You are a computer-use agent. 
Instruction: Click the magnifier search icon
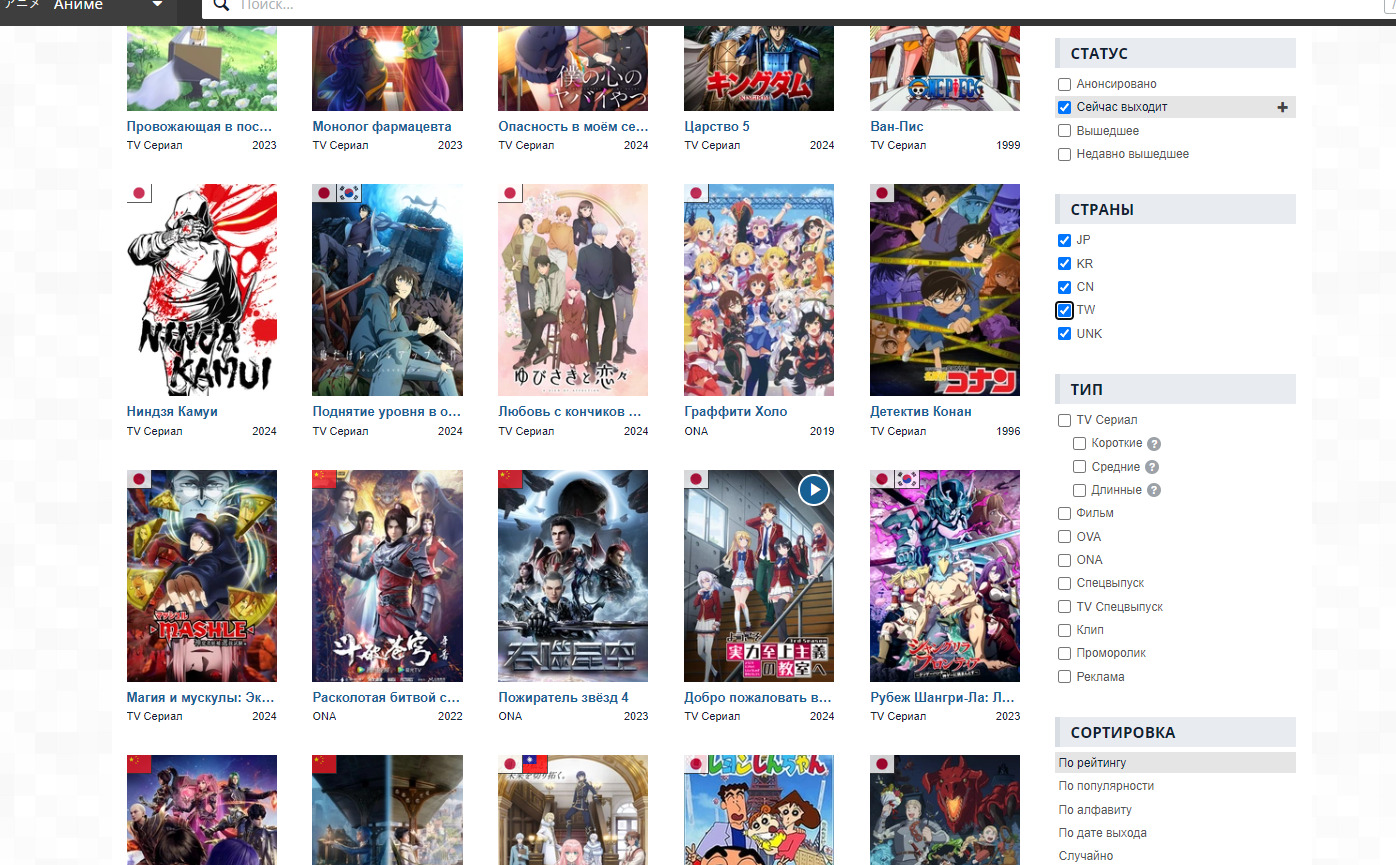coord(222,5)
